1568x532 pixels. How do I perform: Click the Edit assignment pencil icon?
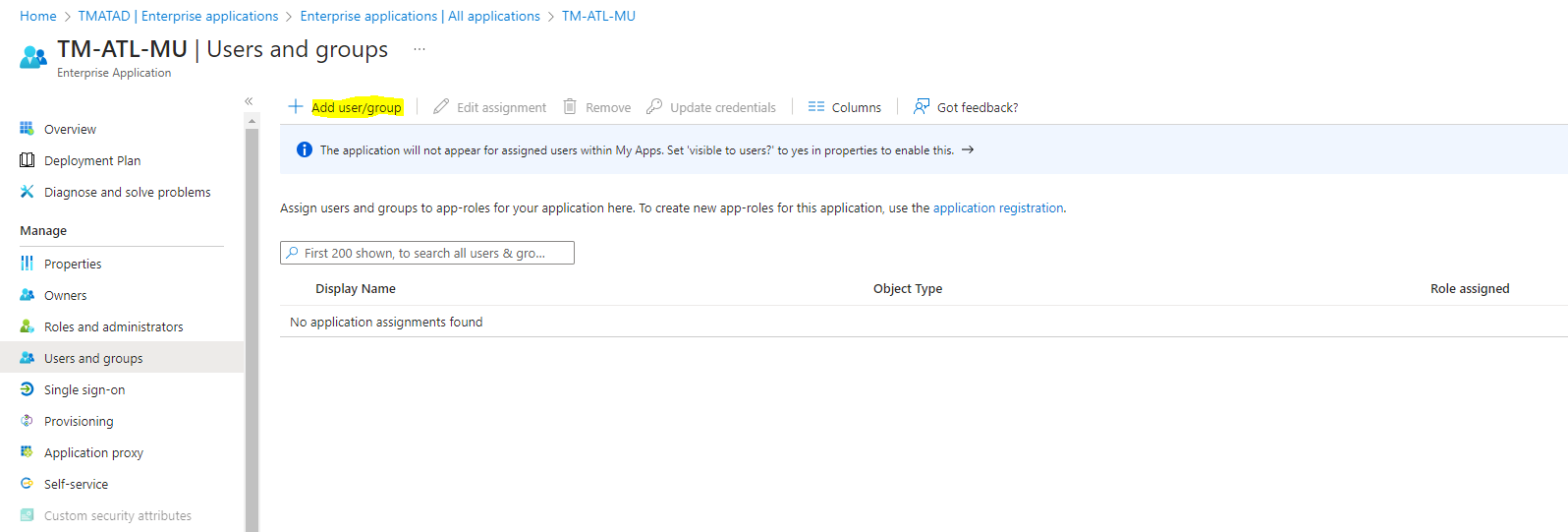click(441, 106)
